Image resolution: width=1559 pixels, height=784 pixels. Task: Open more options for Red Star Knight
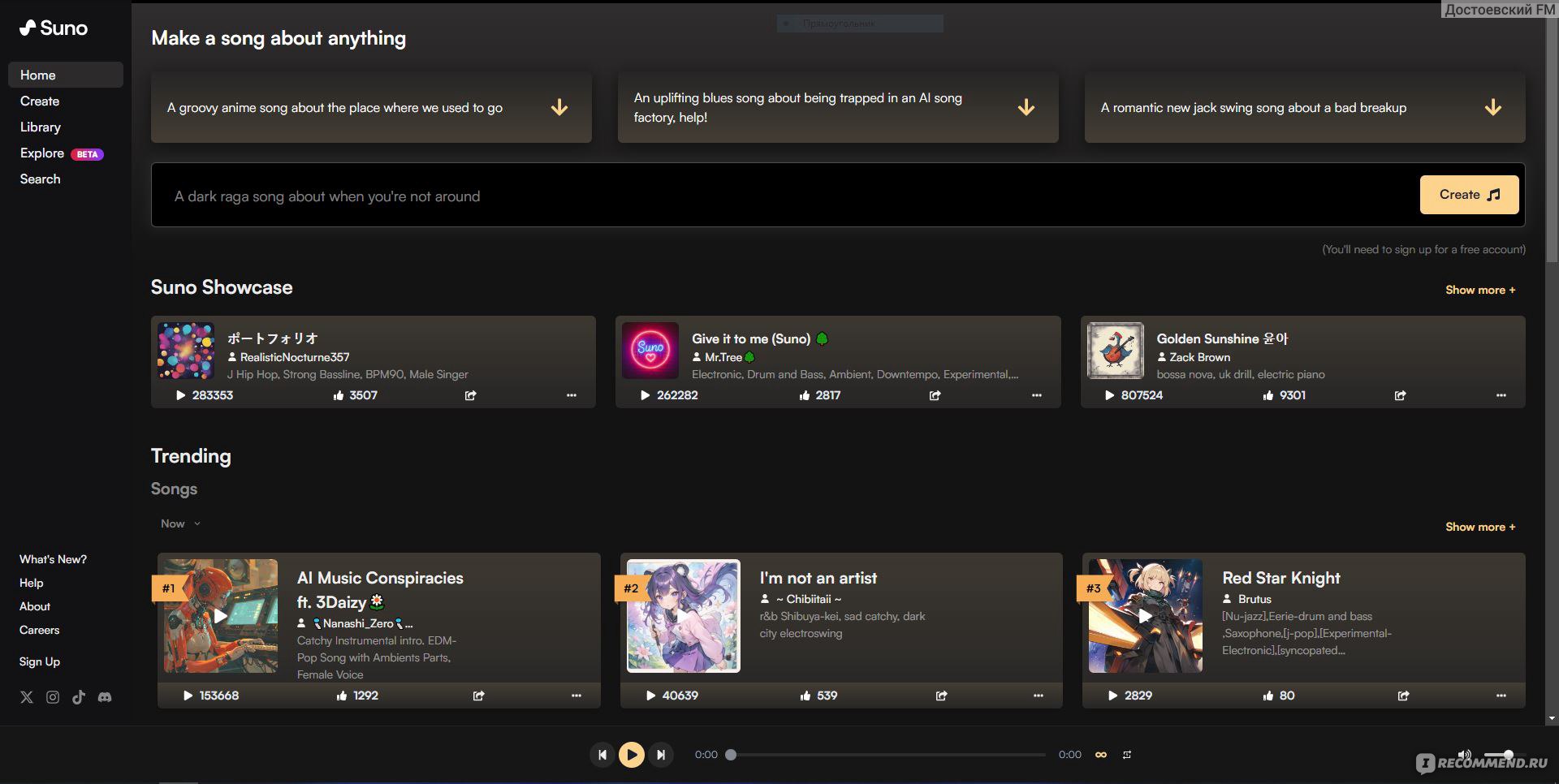1501,696
